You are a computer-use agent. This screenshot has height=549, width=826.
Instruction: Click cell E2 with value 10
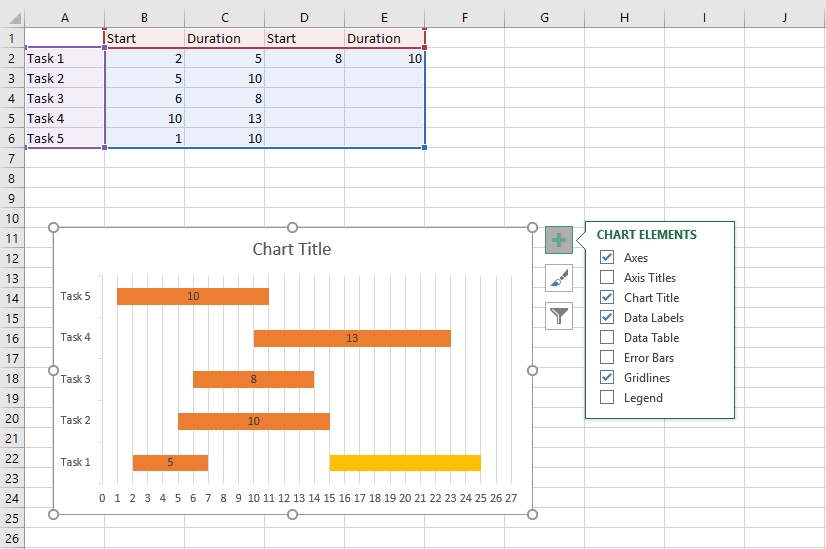coord(385,58)
